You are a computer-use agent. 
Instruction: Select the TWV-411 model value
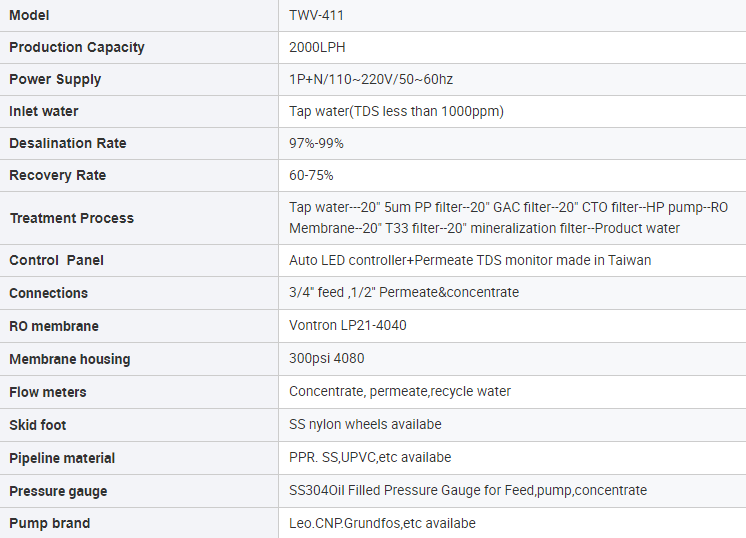pos(317,15)
